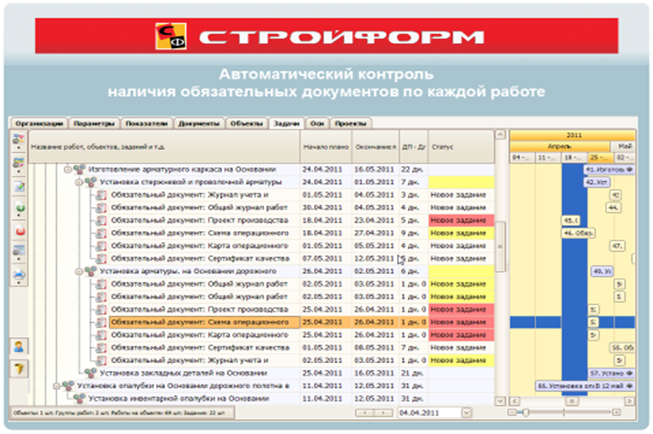The height and width of the screenshot is (434, 653).
Task: Click the zoom-in plus button of Gantt slider
Action: tap(616, 413)
